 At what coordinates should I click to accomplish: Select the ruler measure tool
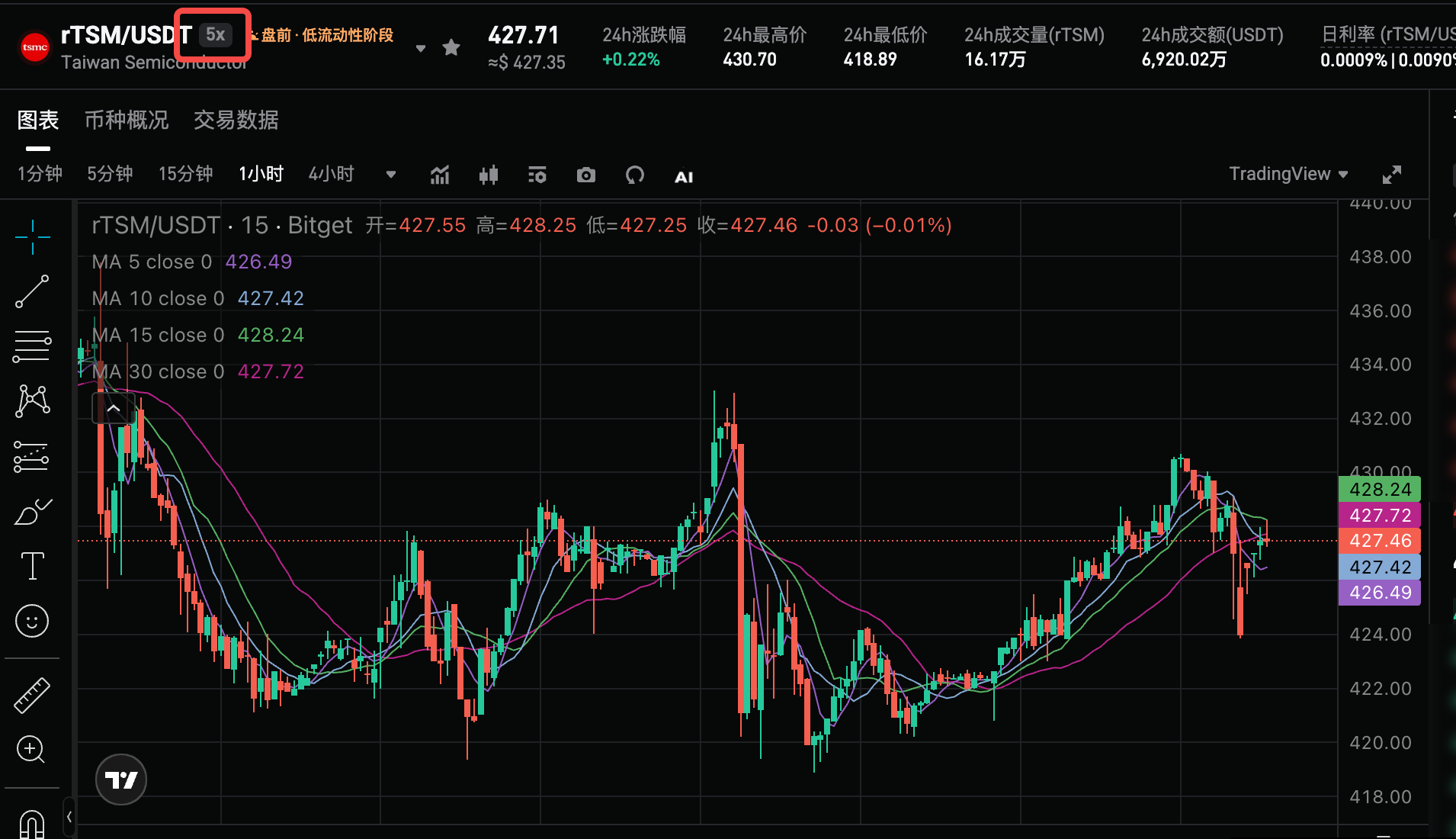click(32, 696)
